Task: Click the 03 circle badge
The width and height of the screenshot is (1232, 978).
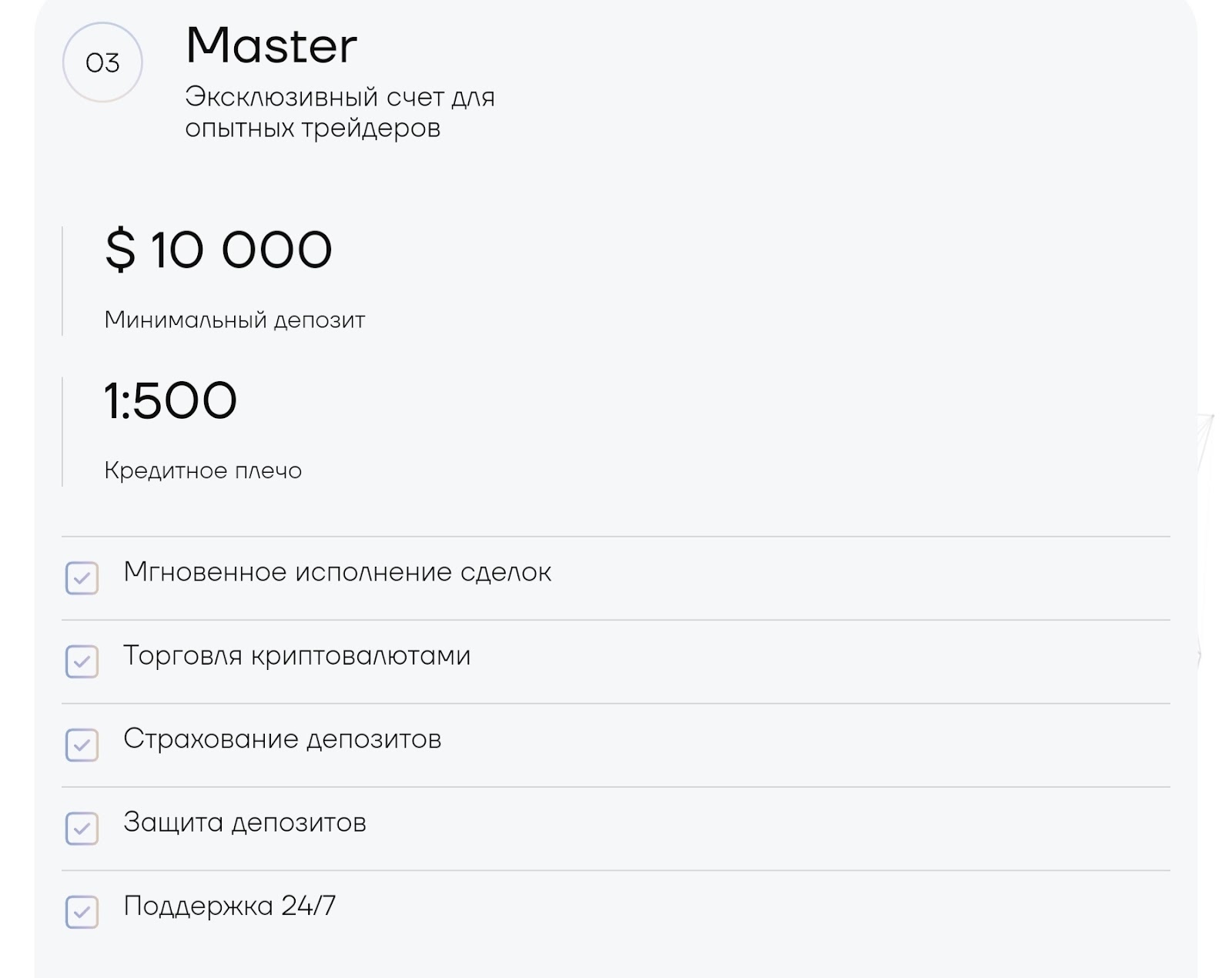Action: point(102,62)
